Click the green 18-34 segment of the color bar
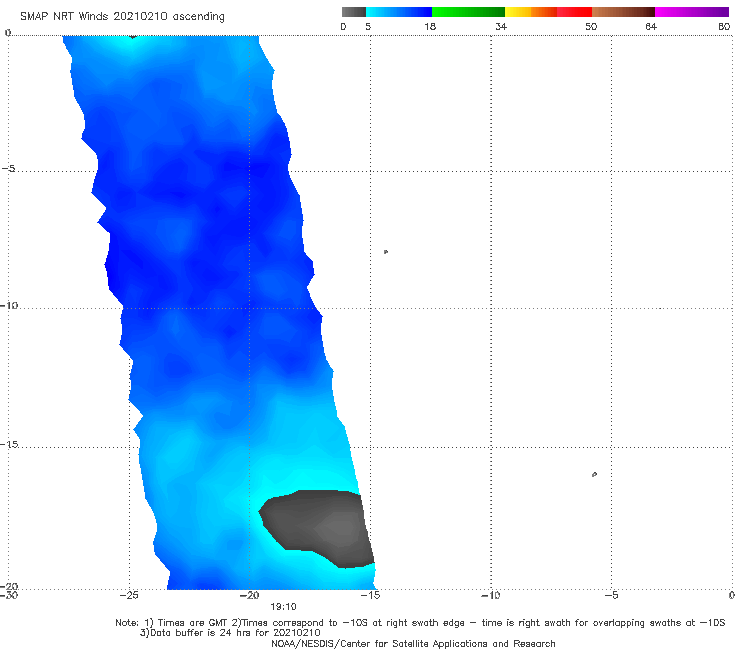The width and height of the screenshot is (740, 650). coord(468,12)
